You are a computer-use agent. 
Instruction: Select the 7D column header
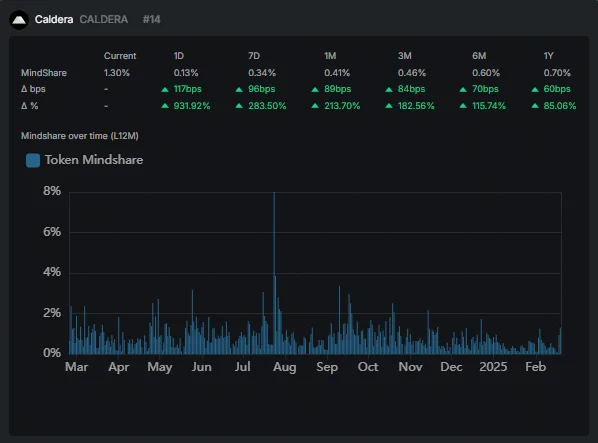(x=254, y=56)
